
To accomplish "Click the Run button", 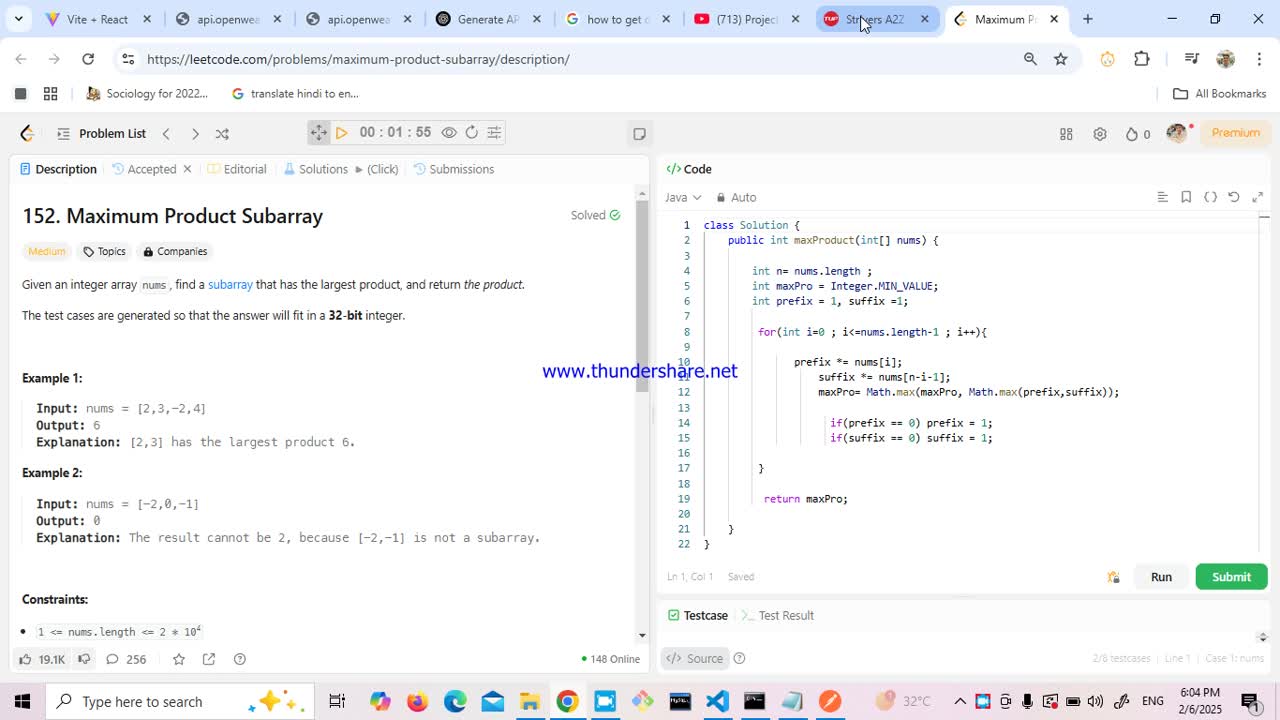I will (x=1161, y=577).
